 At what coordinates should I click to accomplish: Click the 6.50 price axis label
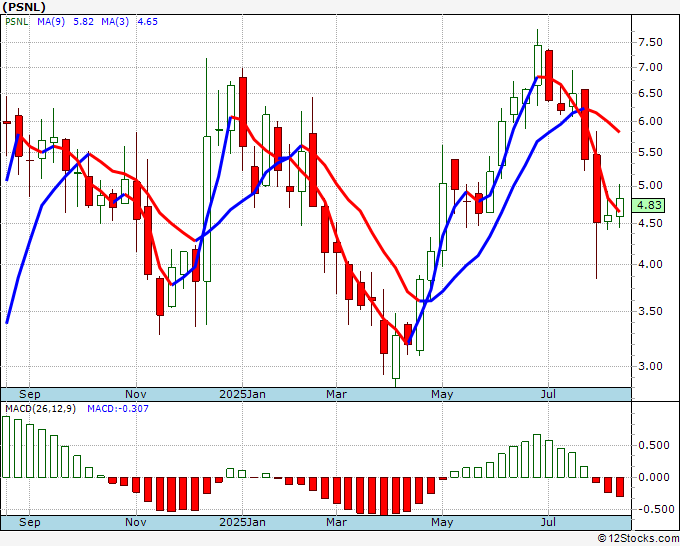pyautogui.click(x=650, y=94)
